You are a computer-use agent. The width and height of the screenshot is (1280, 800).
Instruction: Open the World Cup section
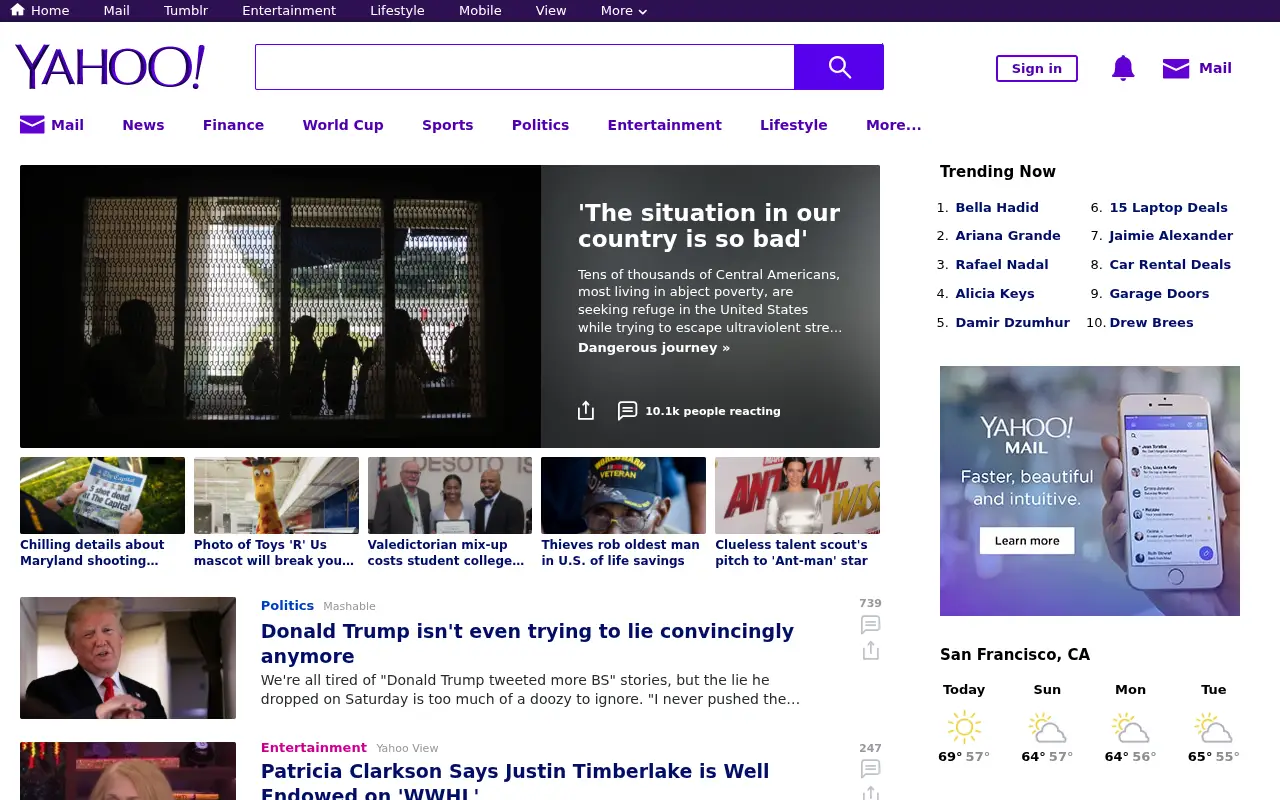point(343,125)
